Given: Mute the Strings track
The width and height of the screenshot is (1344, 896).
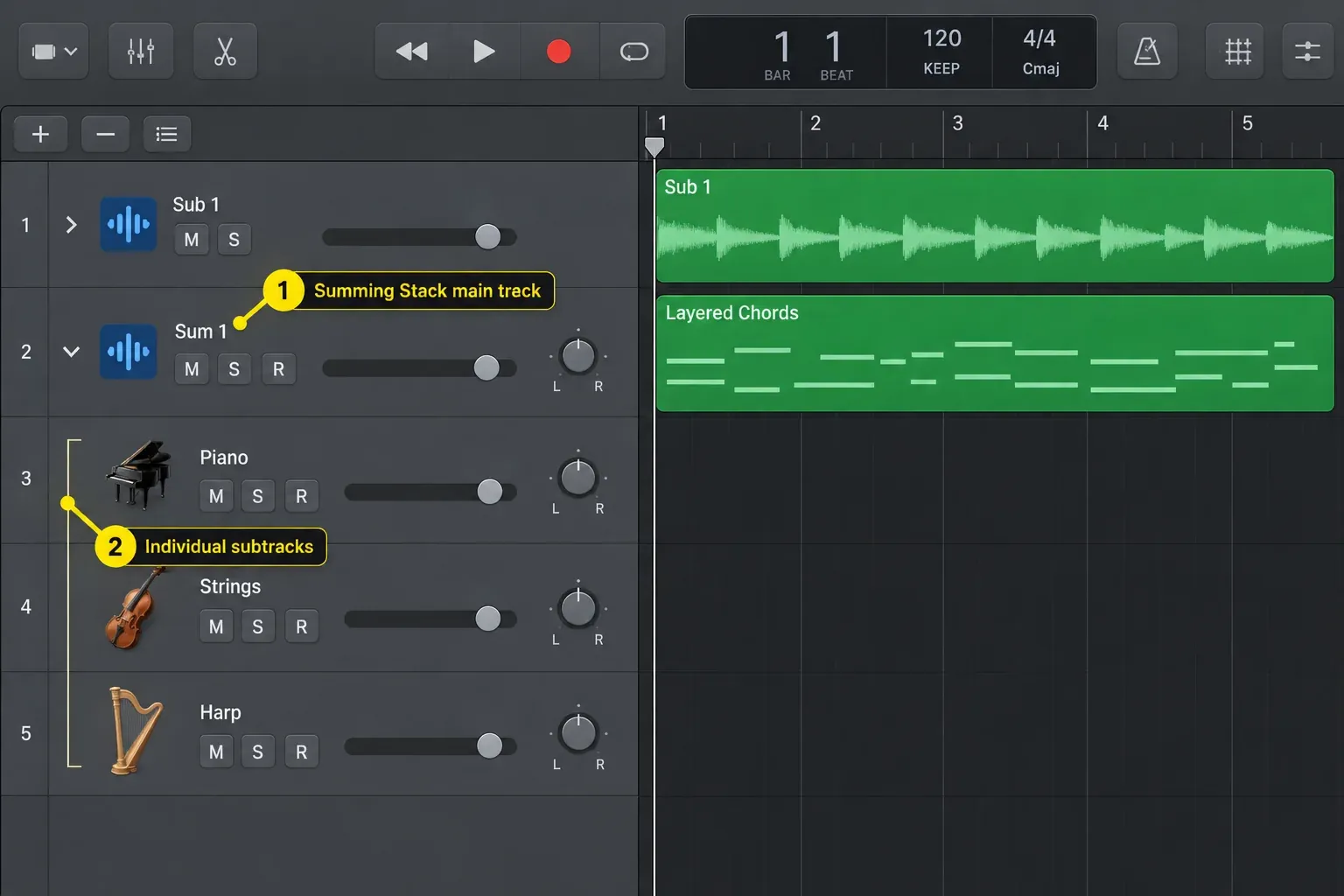Looking at the screenshot, I should click(x=216, y=626).
